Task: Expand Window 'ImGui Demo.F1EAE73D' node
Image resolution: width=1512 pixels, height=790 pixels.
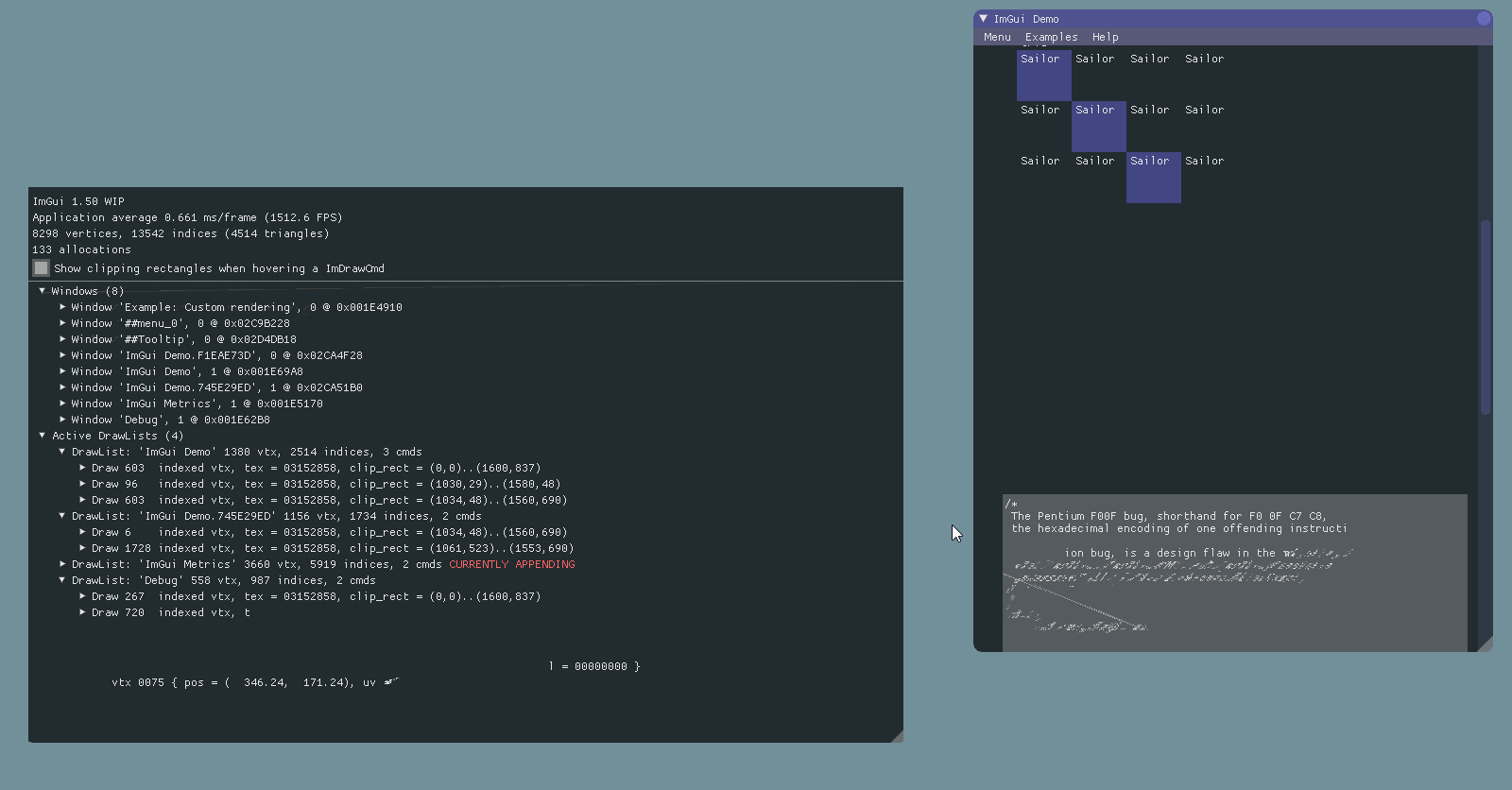Action: 62,355
